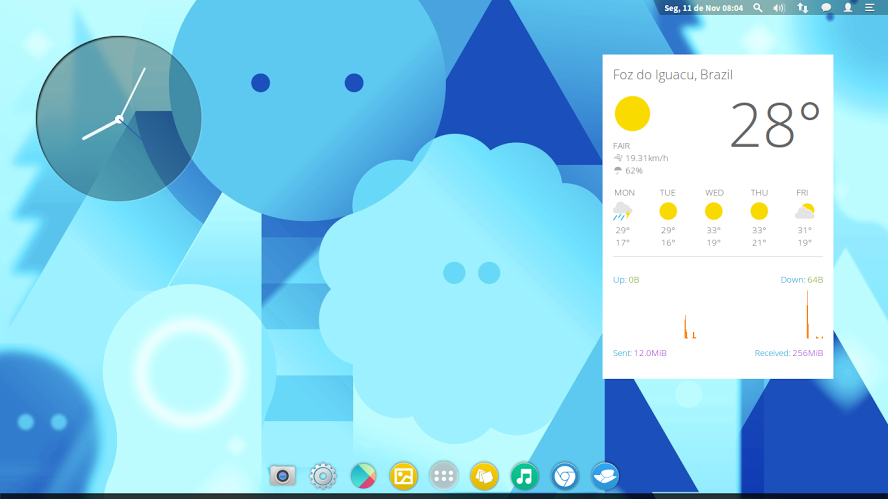Open the chat bubble notifications icon

[826, 7]
